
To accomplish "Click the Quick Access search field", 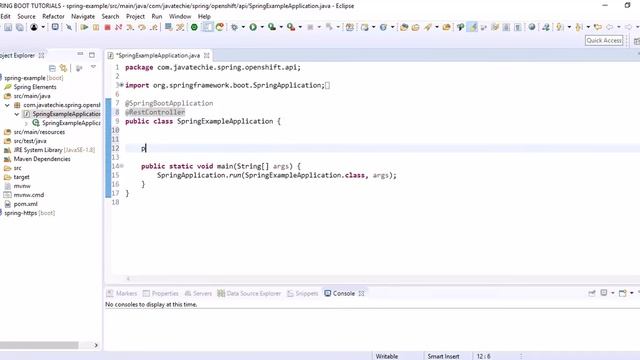I will [604, 40].
